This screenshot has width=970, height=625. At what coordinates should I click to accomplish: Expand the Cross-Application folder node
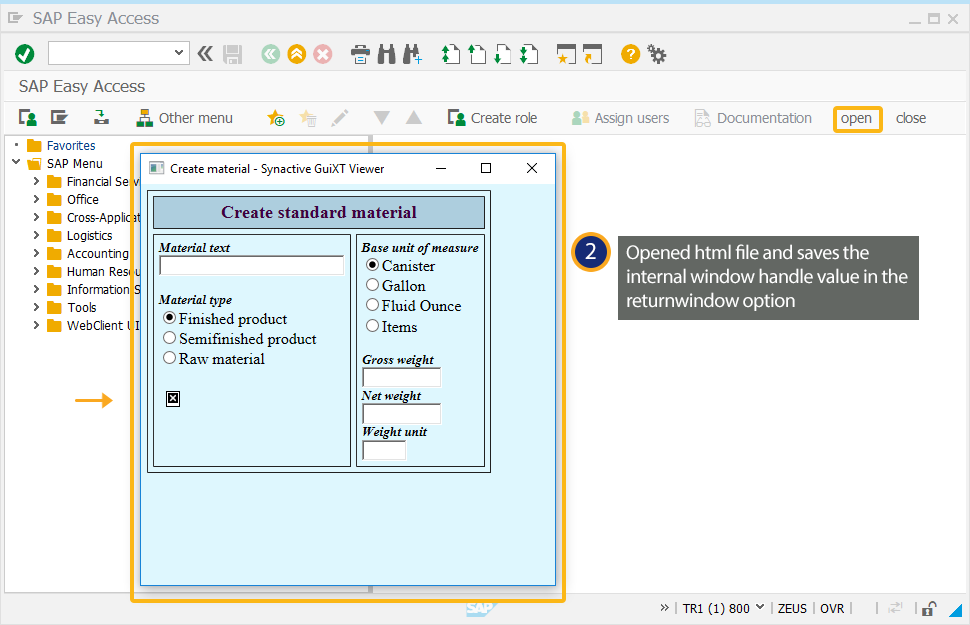[x=36, y=217]
